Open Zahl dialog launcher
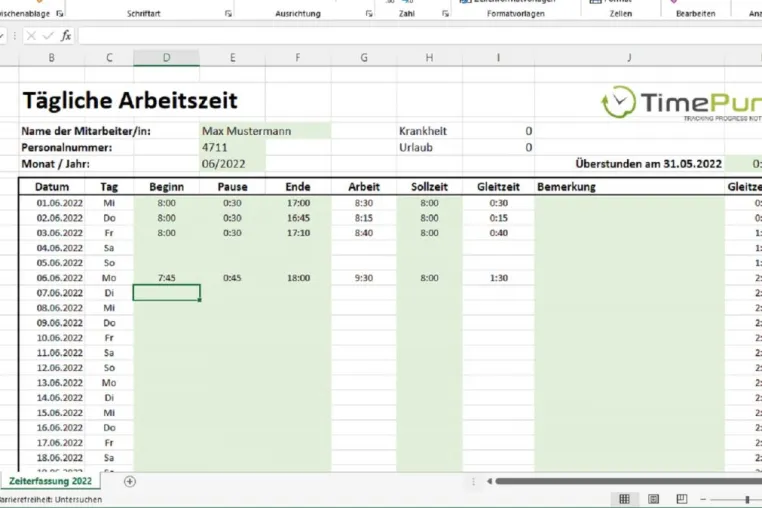 point(445,14)
